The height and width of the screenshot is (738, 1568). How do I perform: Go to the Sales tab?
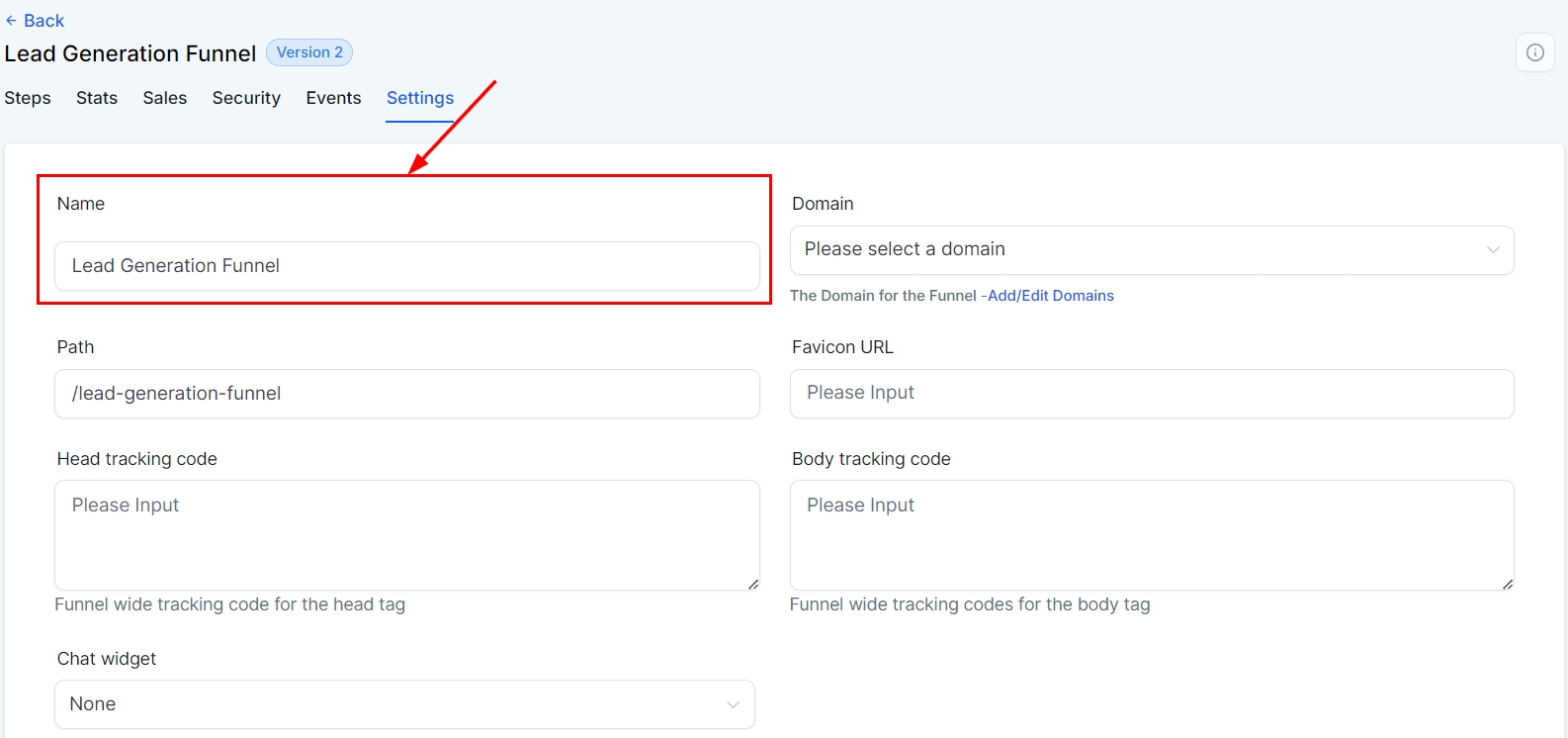pyautogui.click(x=165, y=98)
